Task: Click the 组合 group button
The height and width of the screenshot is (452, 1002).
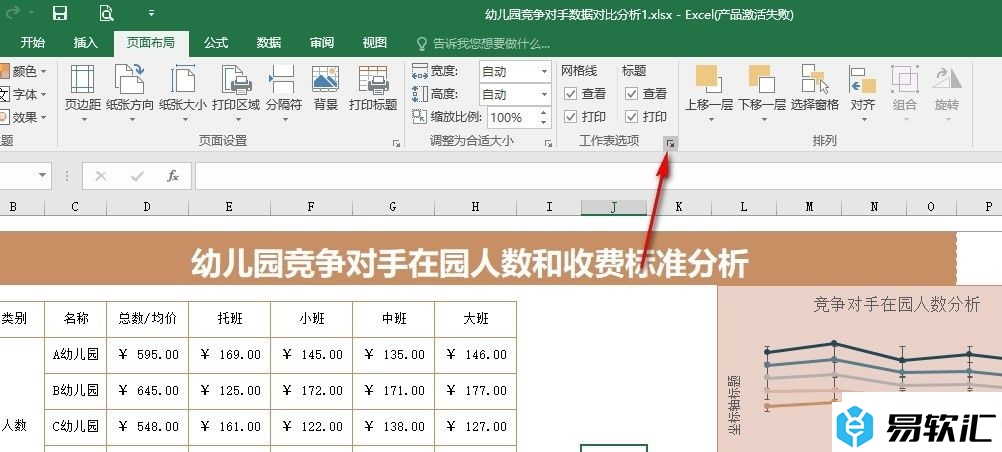Action: (x=905, y=94)
